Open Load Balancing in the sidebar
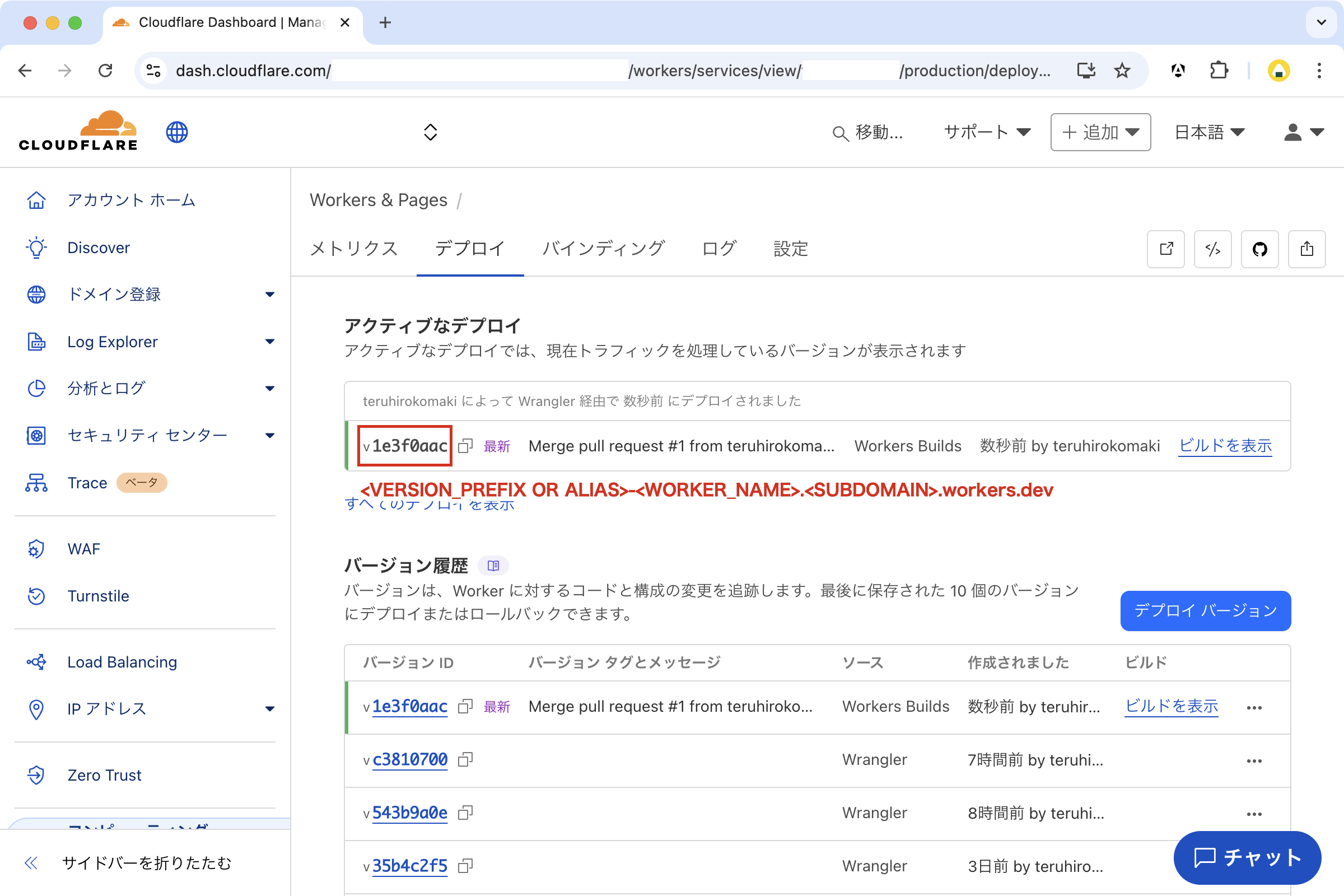1344x896 pixels. pyautogui.click(x=122, y=662)
